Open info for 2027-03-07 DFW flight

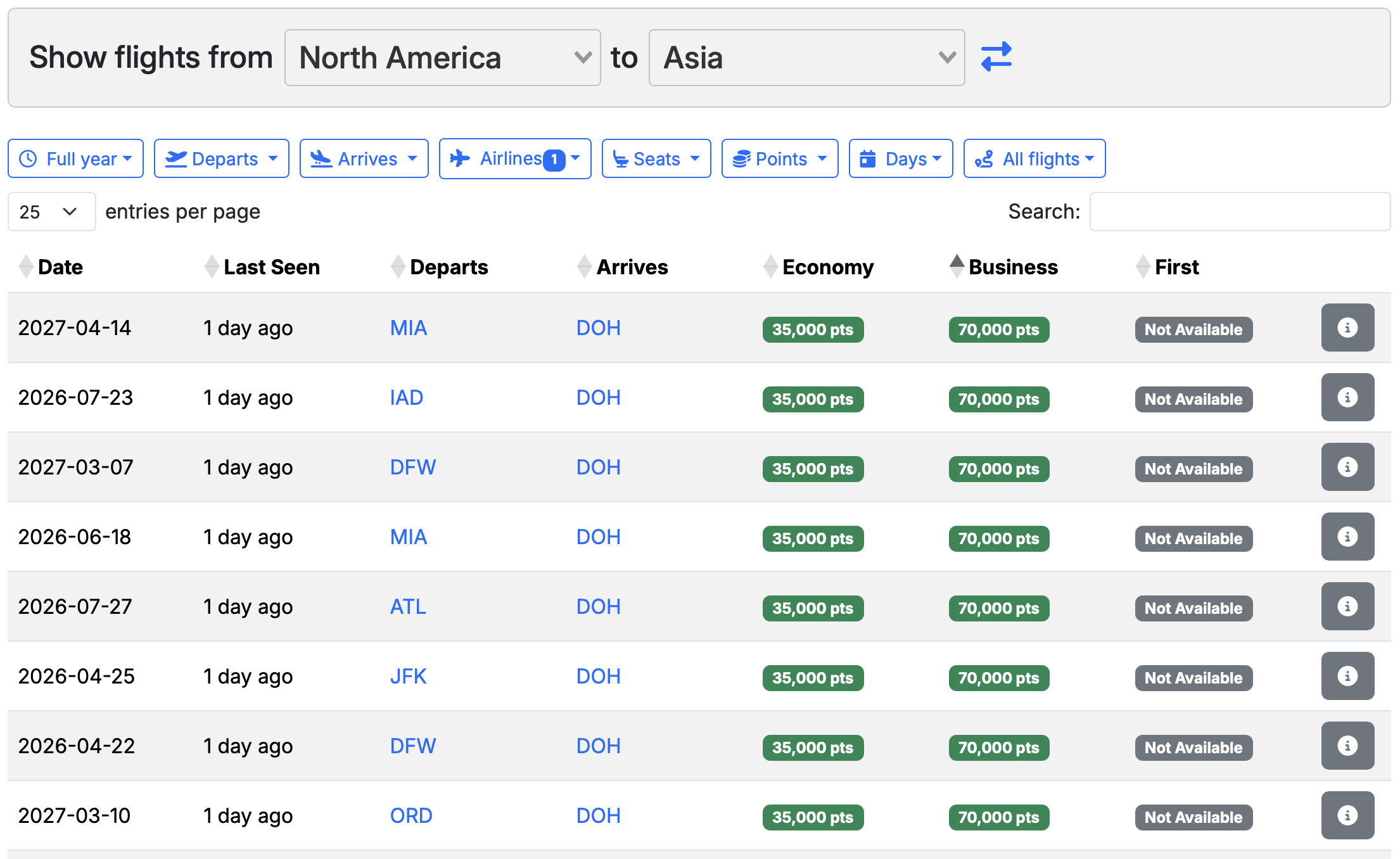[x=1347, y=467]
